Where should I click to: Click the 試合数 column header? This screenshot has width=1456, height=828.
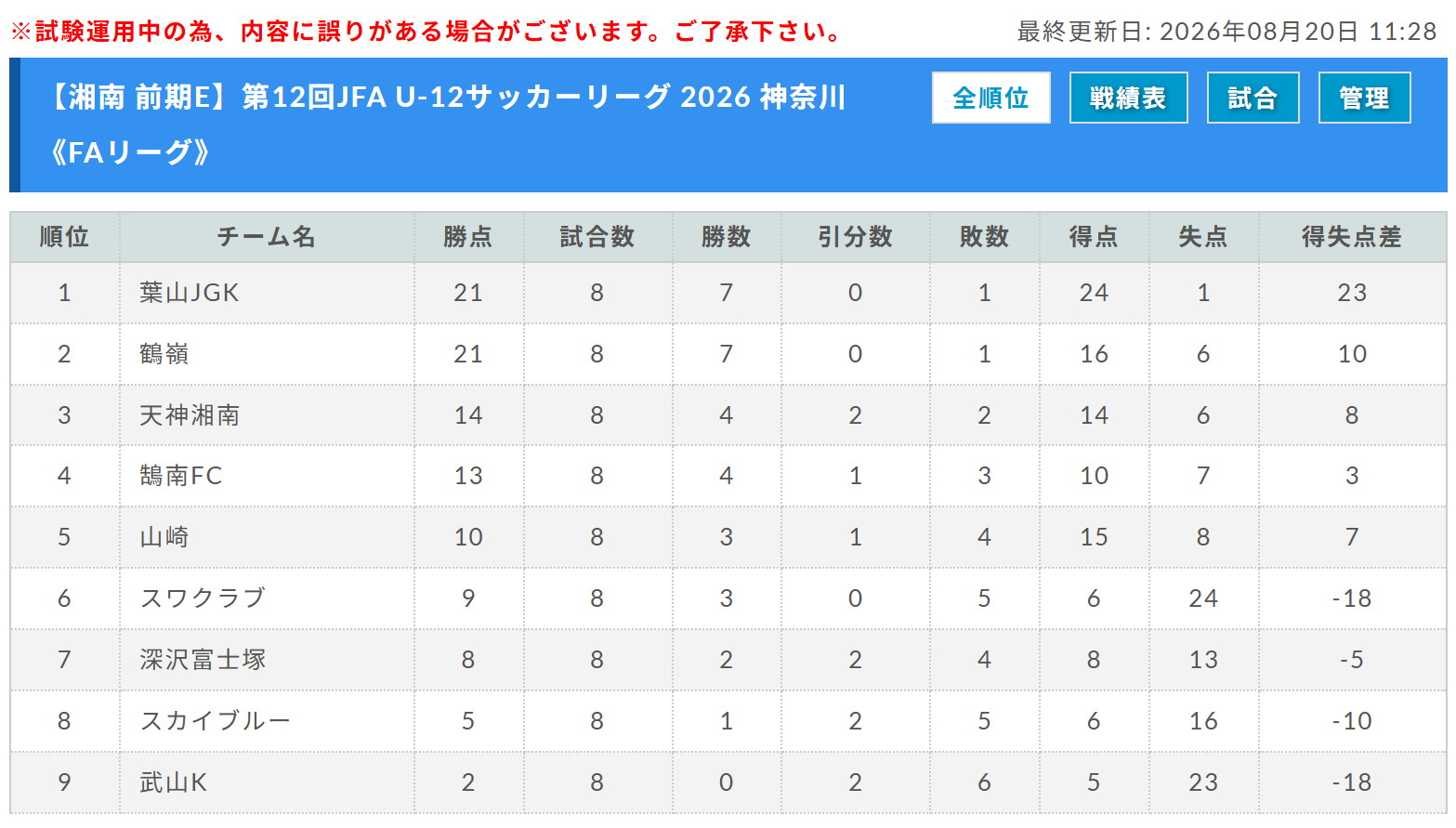(x=597, y=237)
